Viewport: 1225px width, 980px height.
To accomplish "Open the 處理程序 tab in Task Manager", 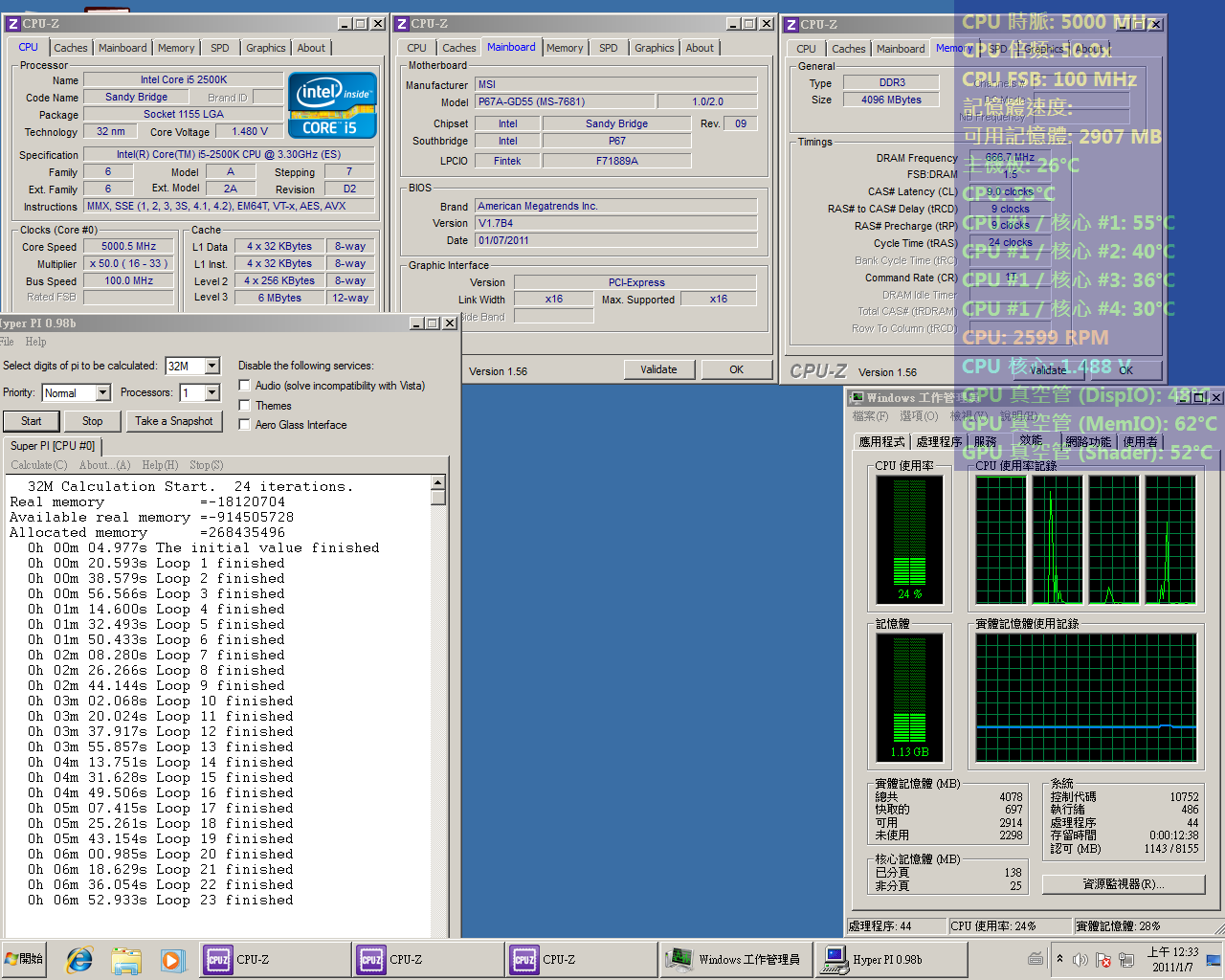I will coord(939,441).
